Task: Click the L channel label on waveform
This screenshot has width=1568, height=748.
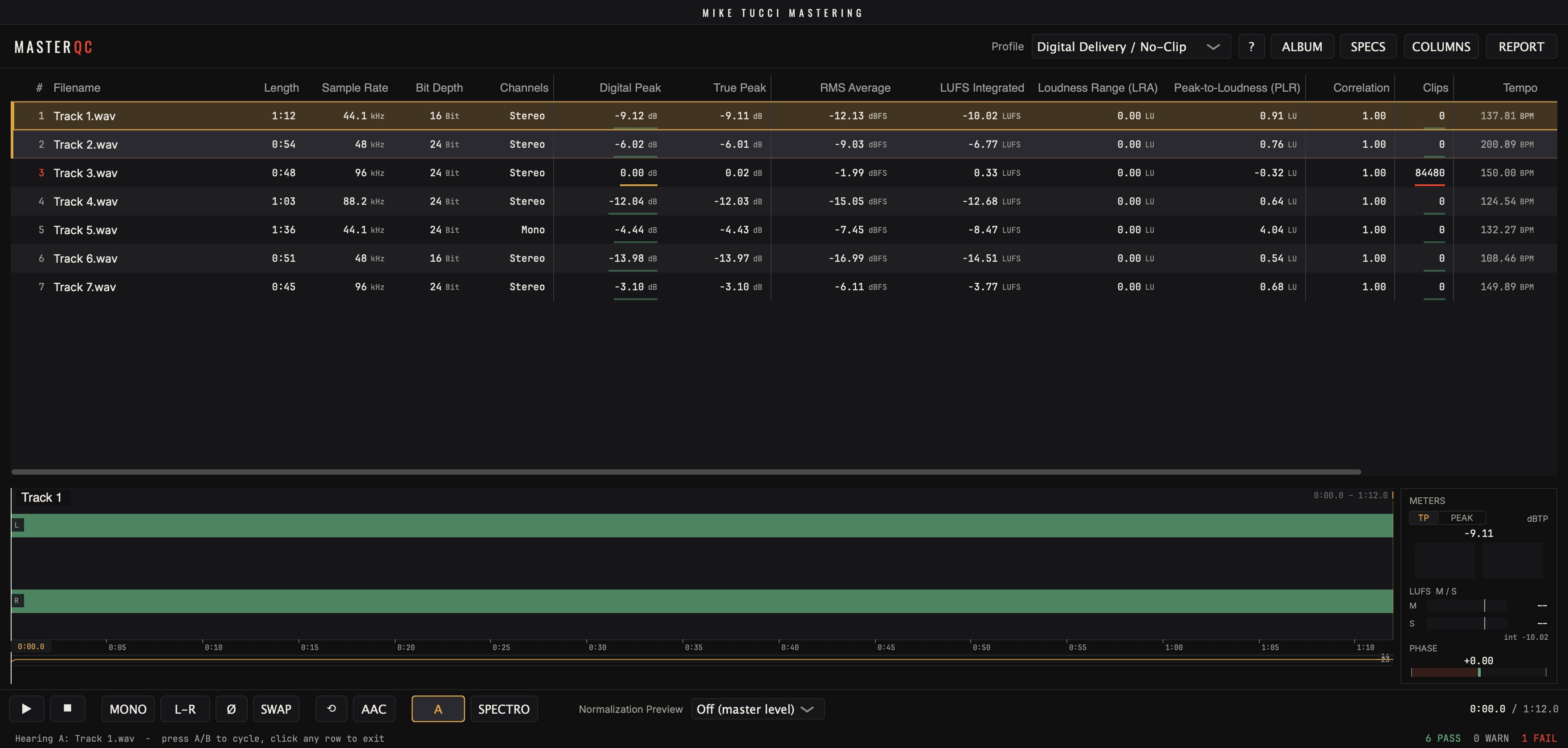Action: point(17,524)
